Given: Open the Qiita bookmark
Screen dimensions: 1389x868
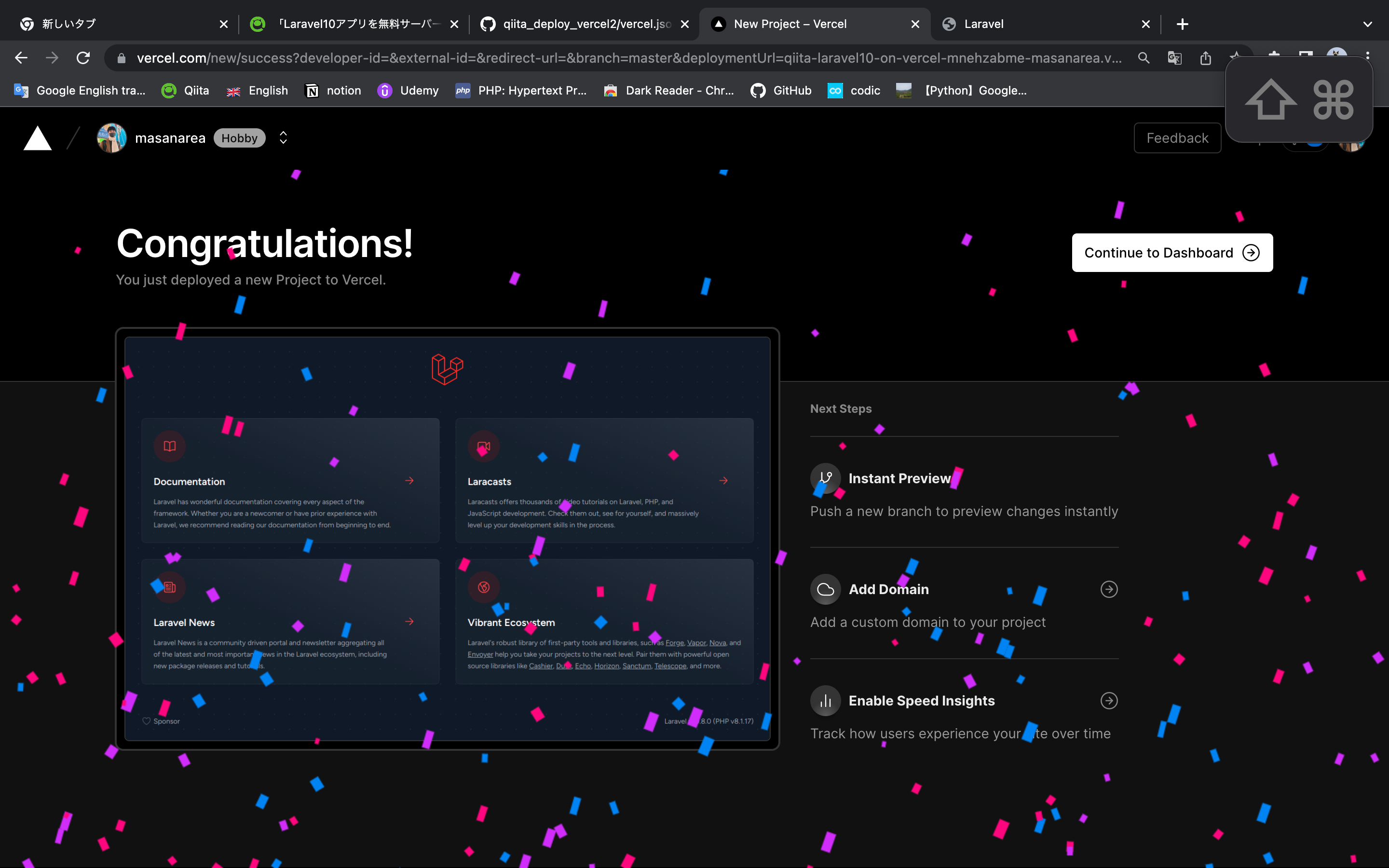Looking at the screenshot, I should coord(185,91).
